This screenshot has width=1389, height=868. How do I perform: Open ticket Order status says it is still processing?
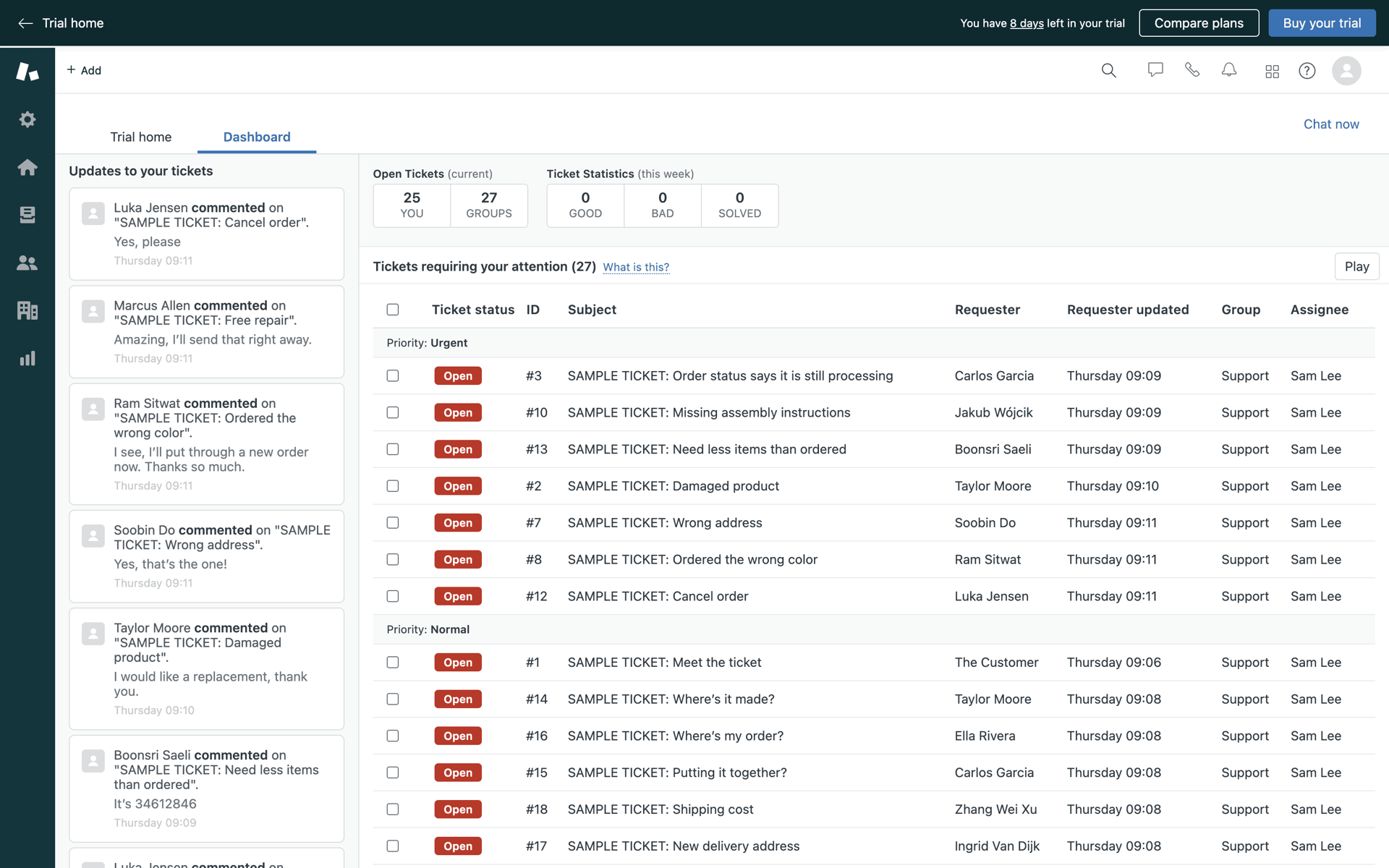click(x=731, y=375)
